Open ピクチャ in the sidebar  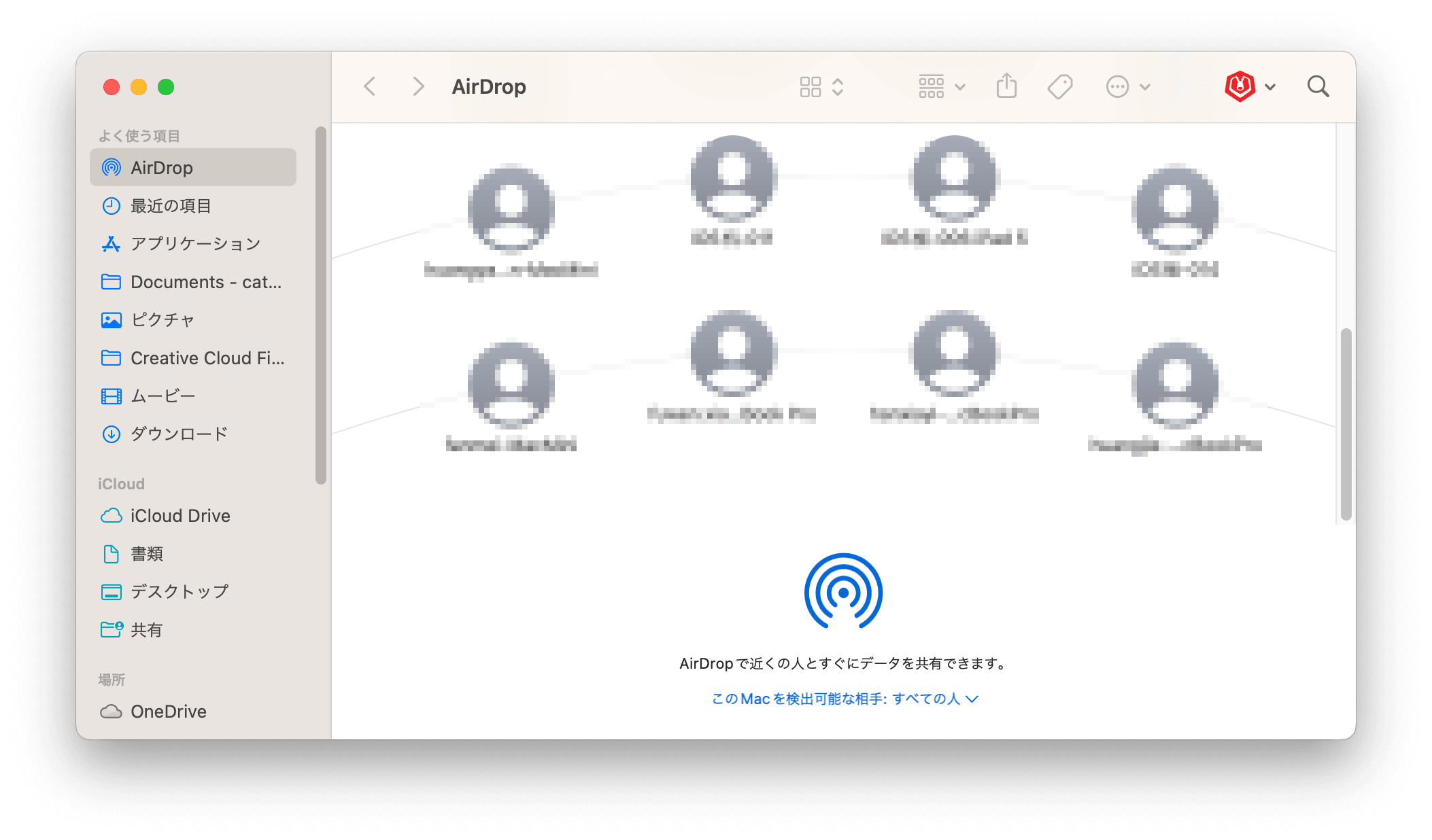coord(193,320)
